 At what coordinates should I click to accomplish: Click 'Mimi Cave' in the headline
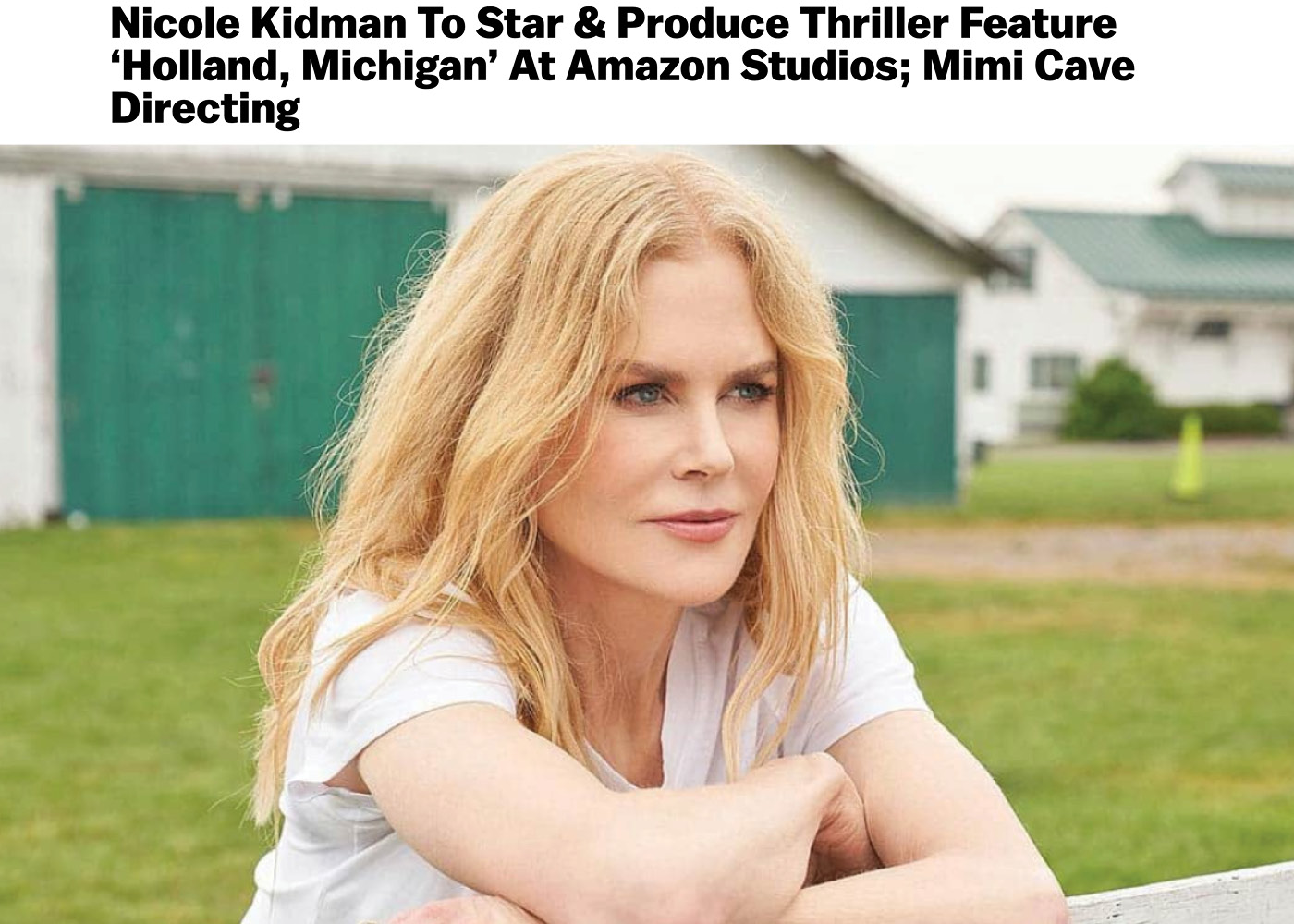coord(1029,67)
